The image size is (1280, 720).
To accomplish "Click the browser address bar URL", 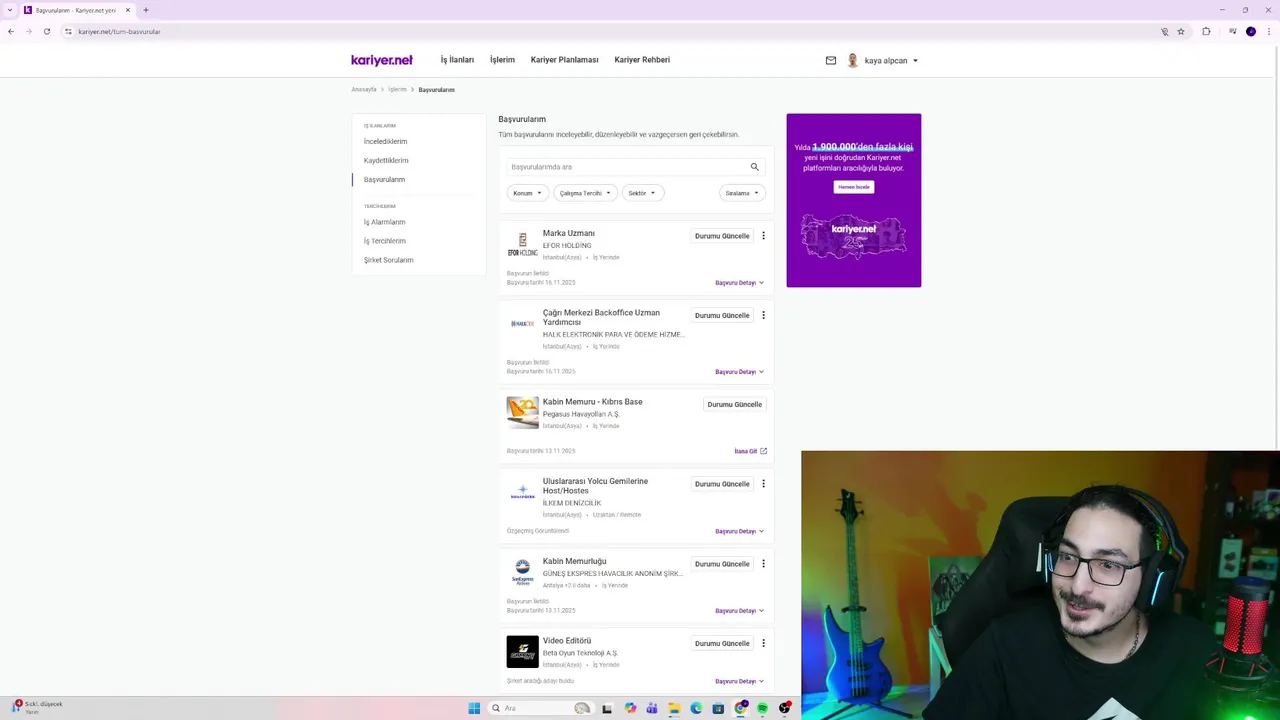I will pos(119,31).
